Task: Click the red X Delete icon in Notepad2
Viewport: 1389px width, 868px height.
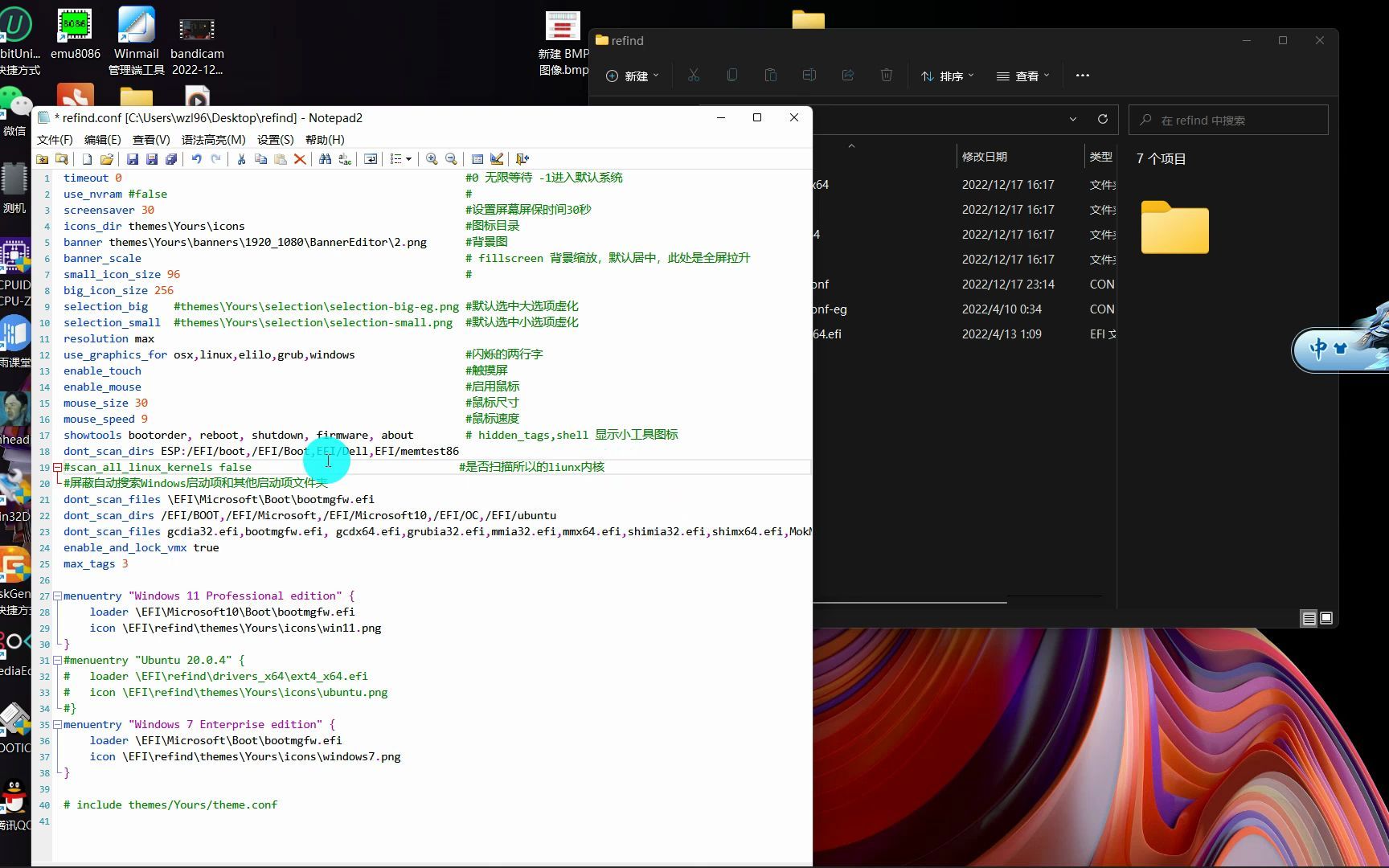Action: click(300, 159)
